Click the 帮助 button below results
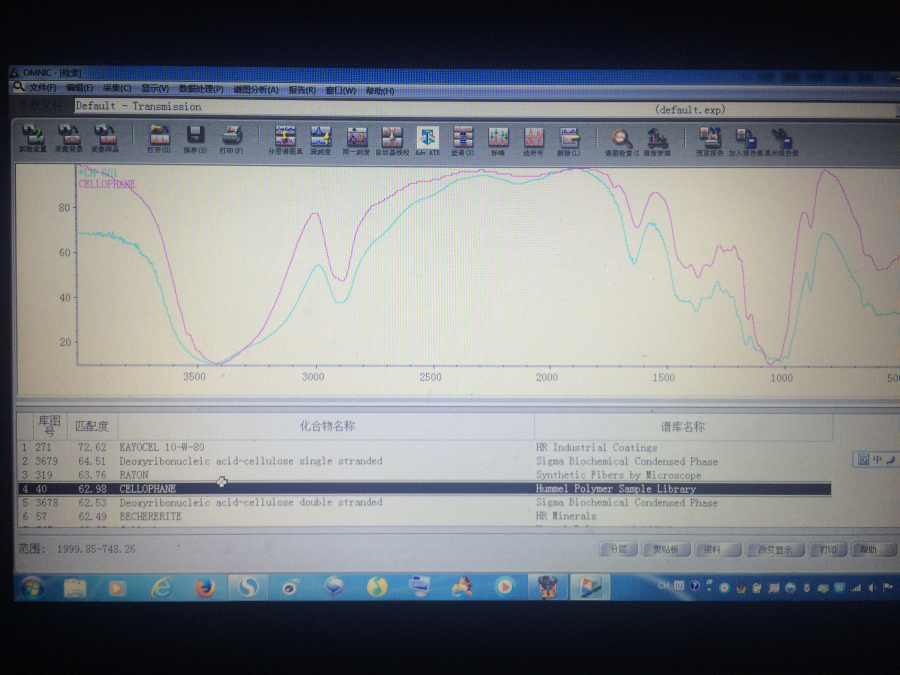The height and width of the screenshot is (675, 900). 872,549
